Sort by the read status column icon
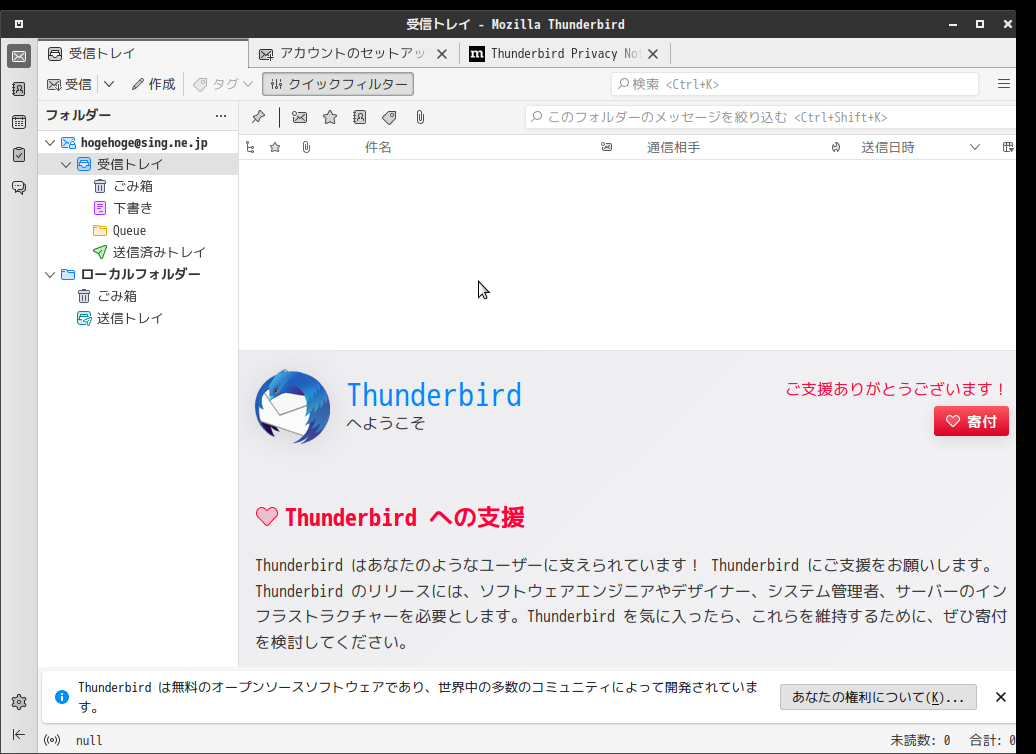This screenshot has height=754, width=1036. (607, 147)
